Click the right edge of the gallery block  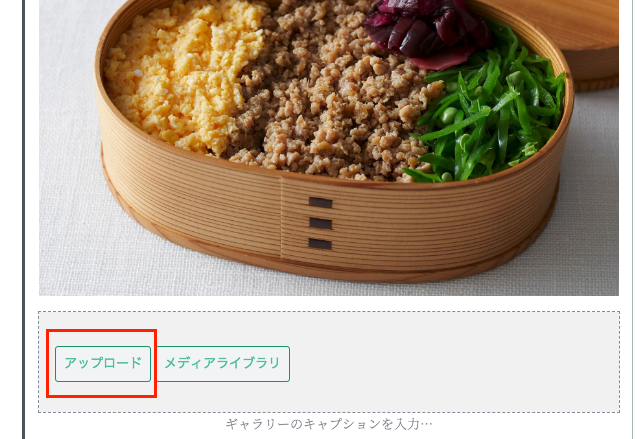tap(633, 219)
